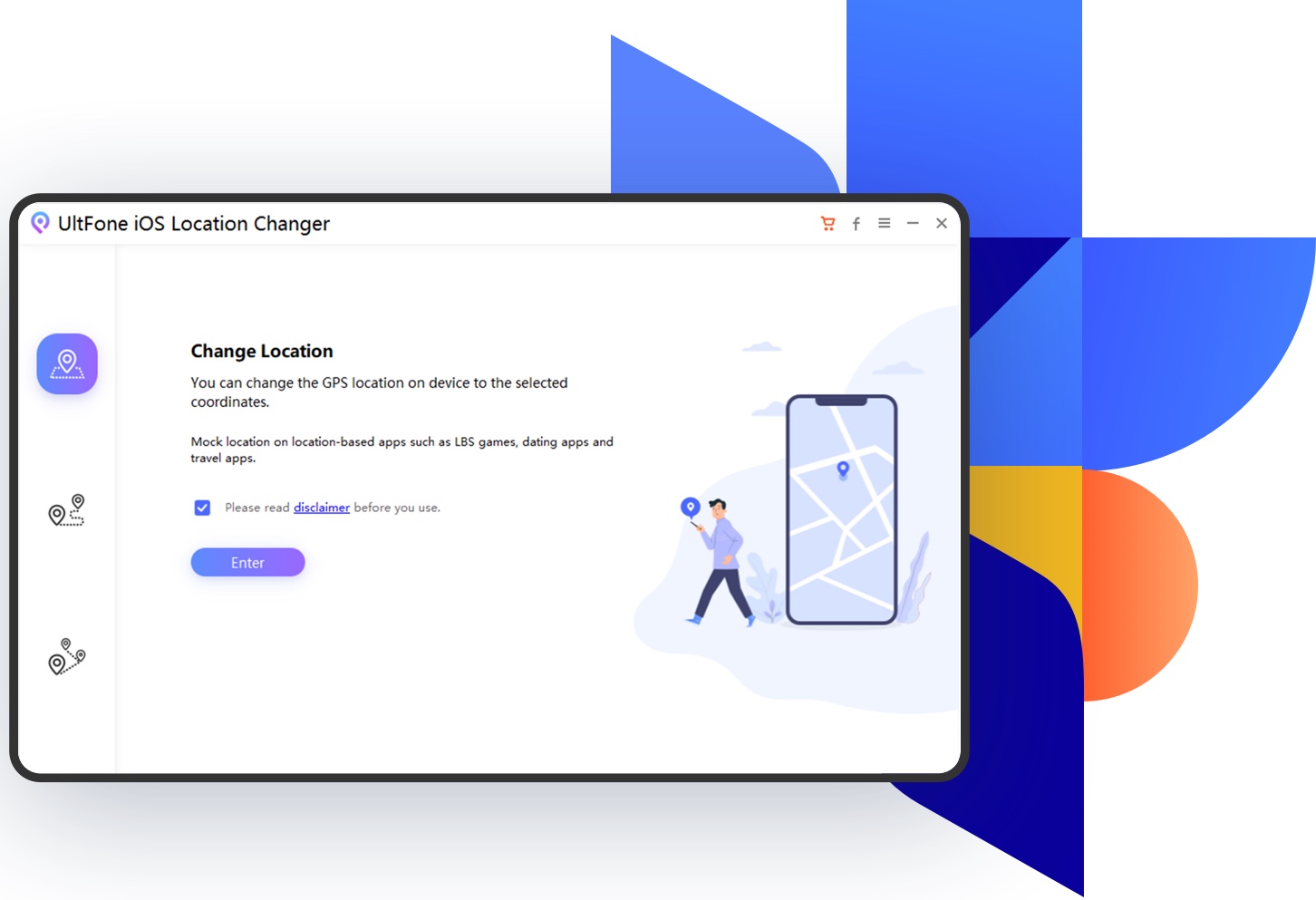Select the two-spot movement sidebar icon
Viewport: 1316px width, 900px height.
(66, 511)
